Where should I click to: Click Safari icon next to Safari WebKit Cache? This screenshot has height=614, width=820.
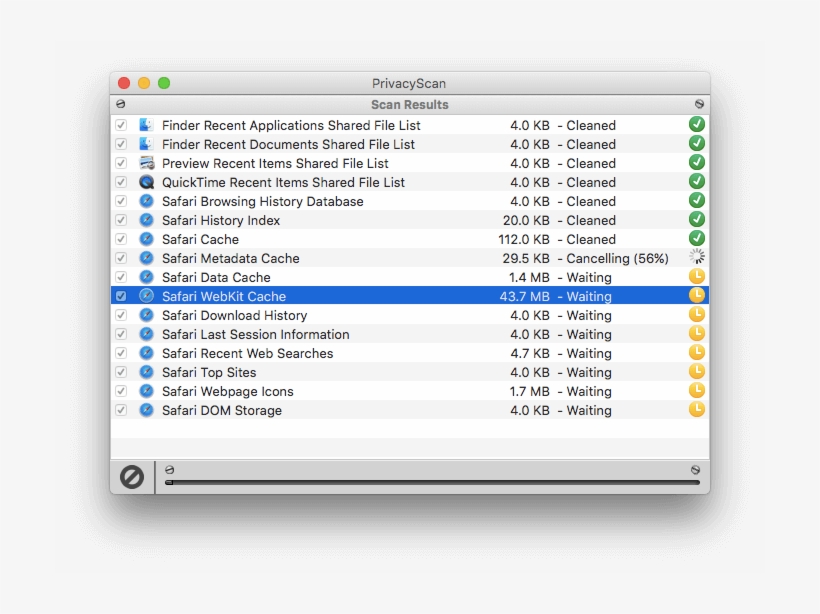pos(146,296)
